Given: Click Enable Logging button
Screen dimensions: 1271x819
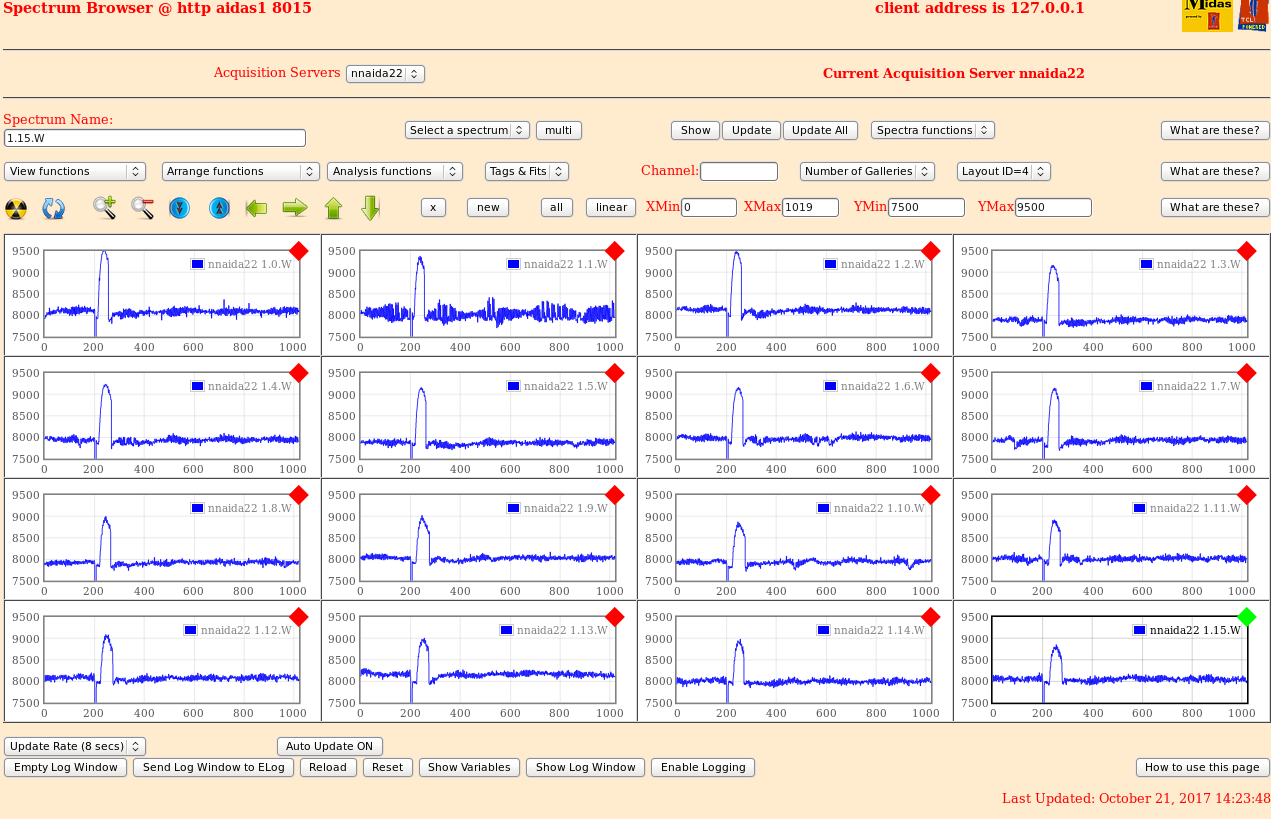Looking at the screenshot, I should click(703, 767).
